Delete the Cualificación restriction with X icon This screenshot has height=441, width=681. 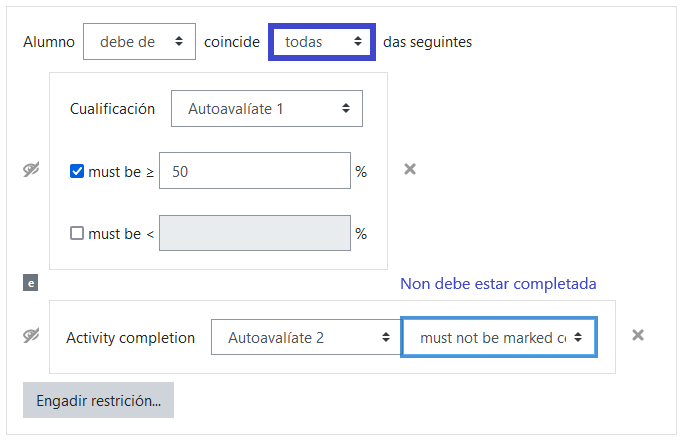409,169
